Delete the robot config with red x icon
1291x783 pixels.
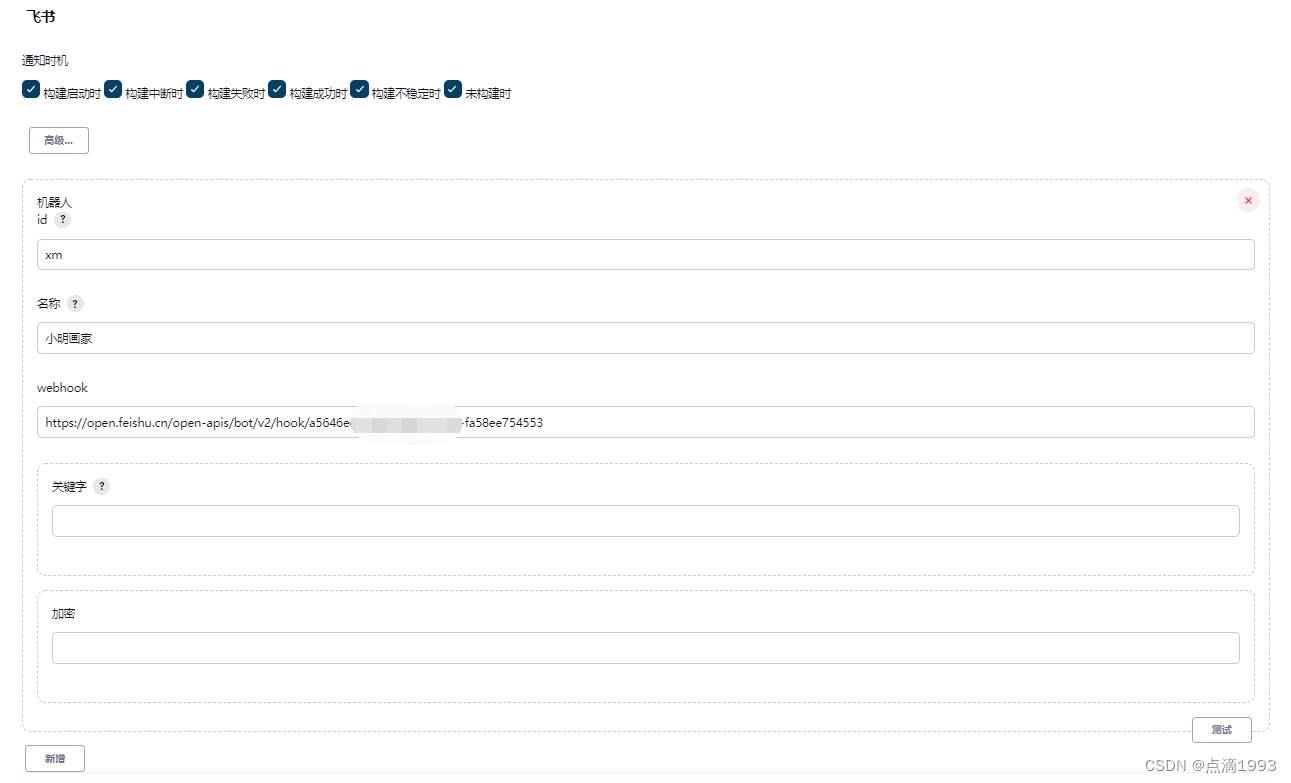pos(1247,200)
